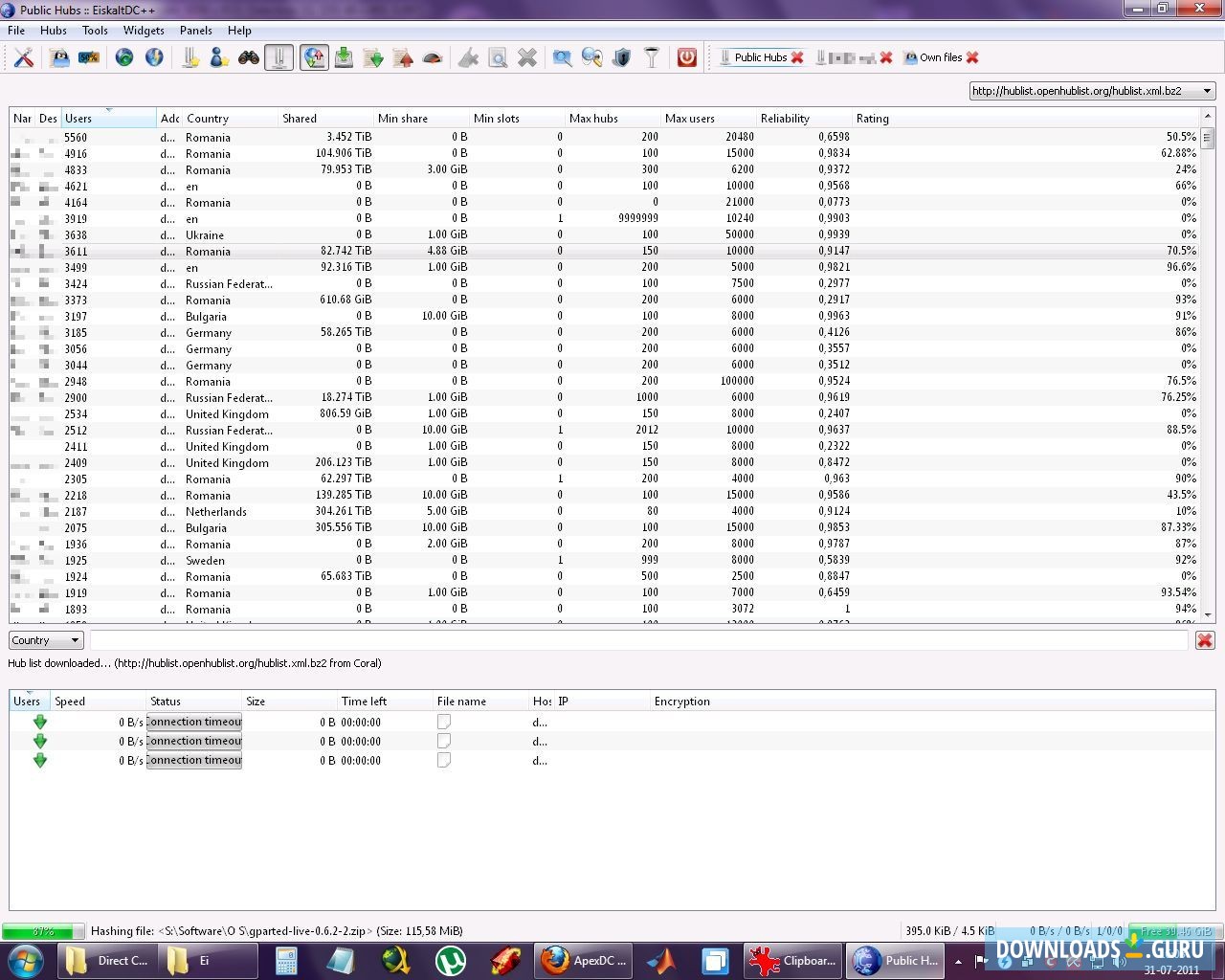Viewport: 1225px width, 980px height.
Task: Click the red upload arrow finished uploads icon
Action: (404, 58)
